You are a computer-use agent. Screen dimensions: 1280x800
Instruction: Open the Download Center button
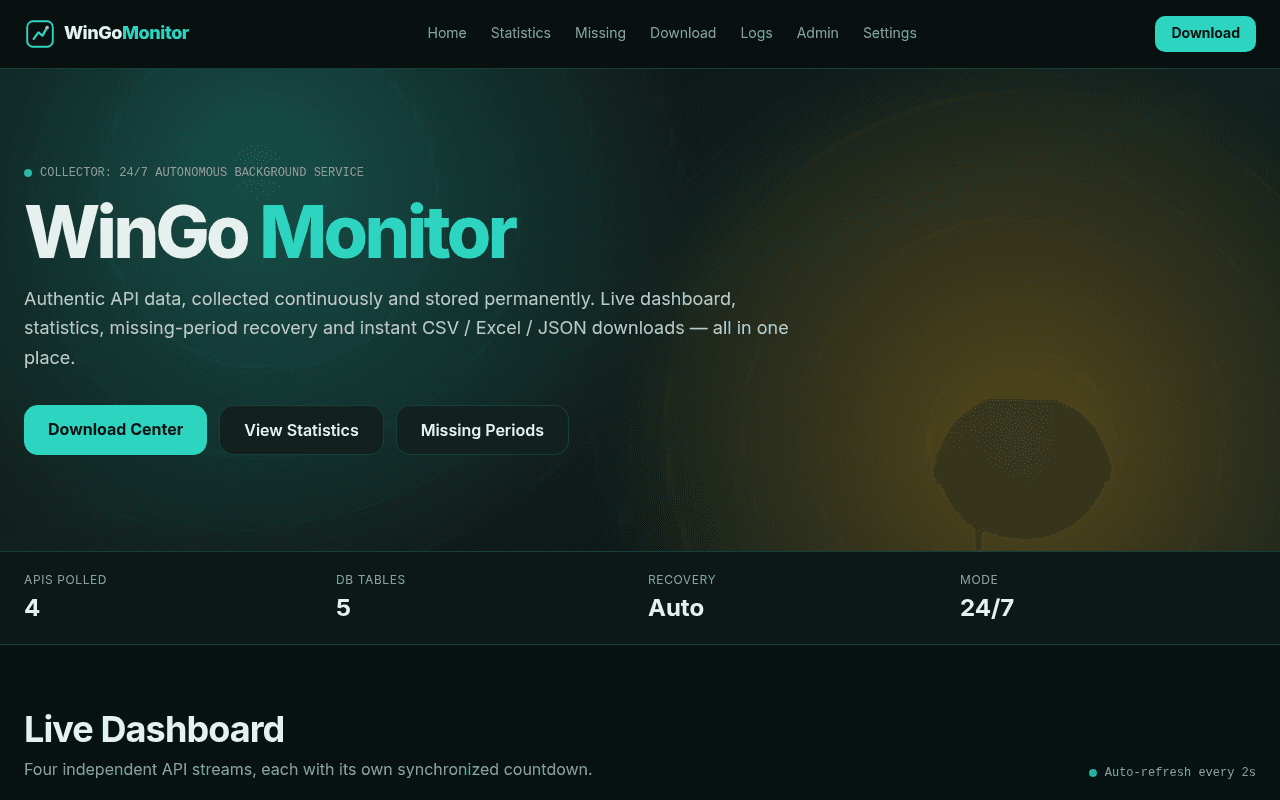tap(115, 430)
